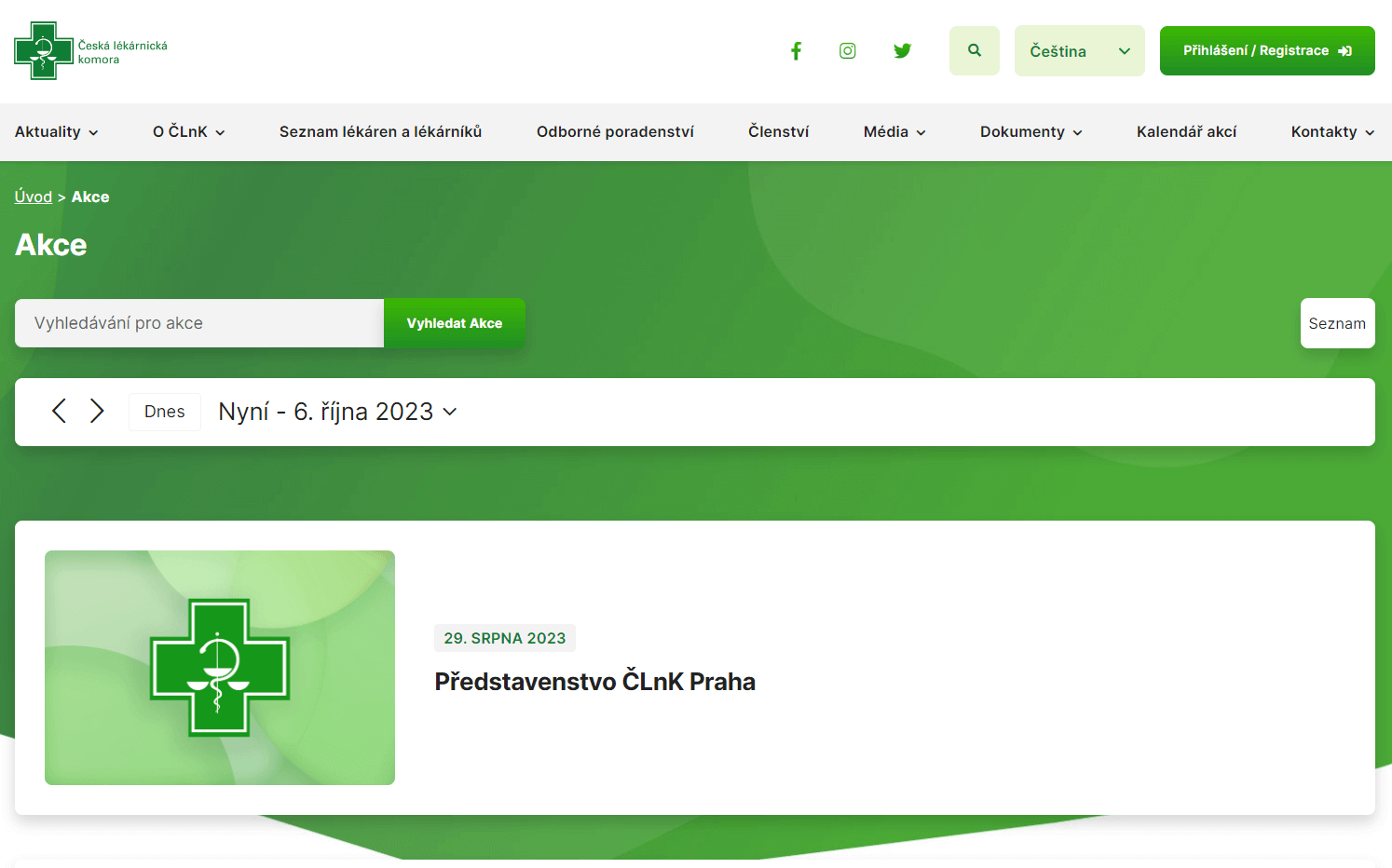Open the Představenstvo ČLnK Praha event title
Screen dimensions: 1392x868
click(x=594, y=682)
